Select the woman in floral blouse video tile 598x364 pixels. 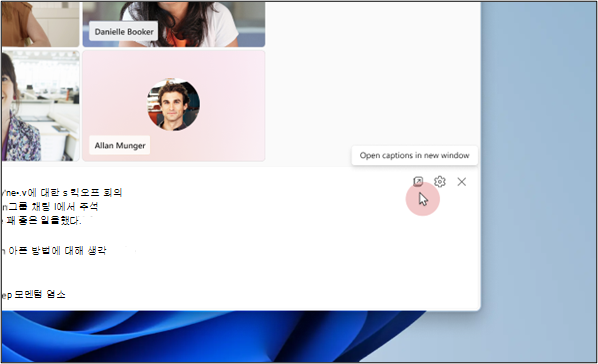pos(40,106)
